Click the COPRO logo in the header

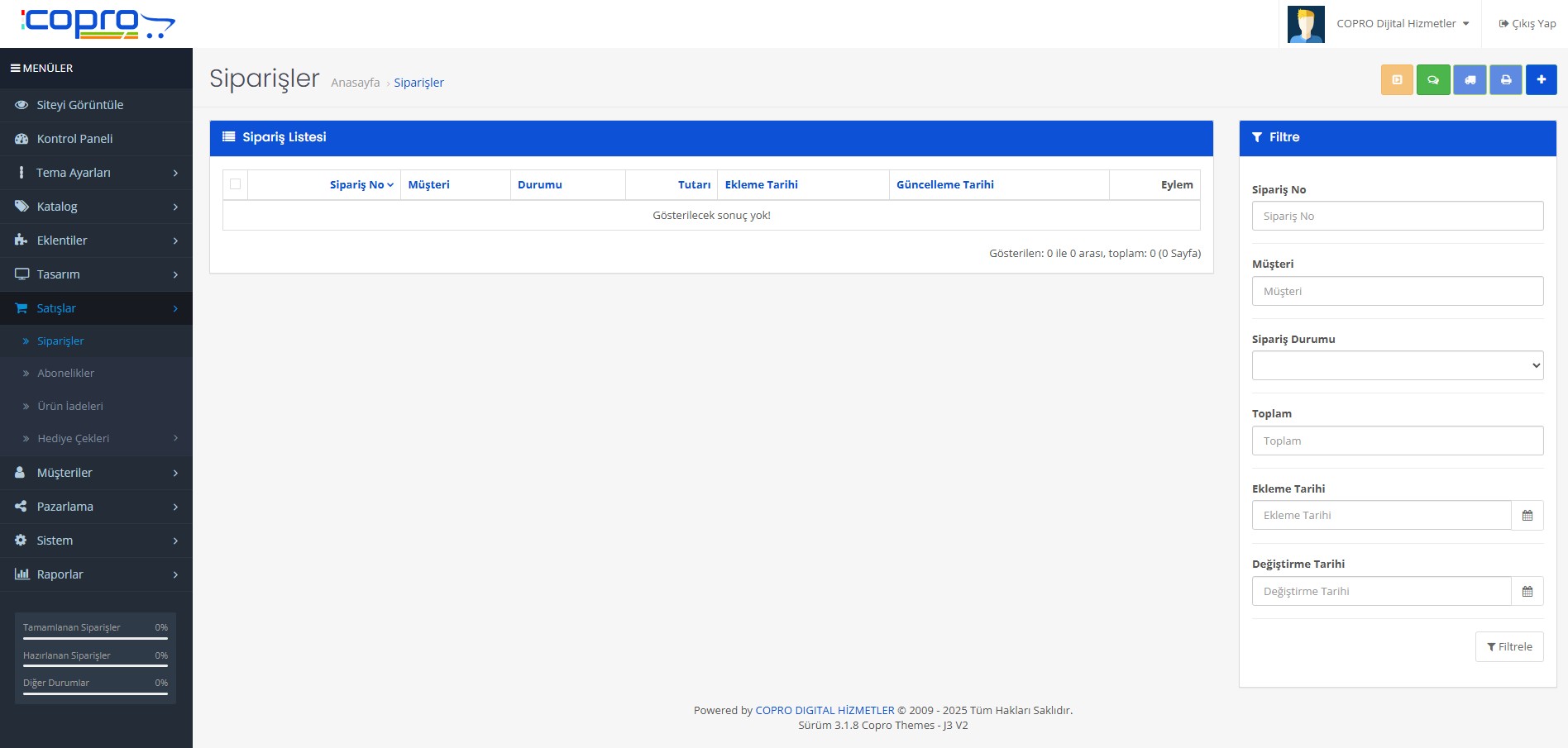[98, 24]
